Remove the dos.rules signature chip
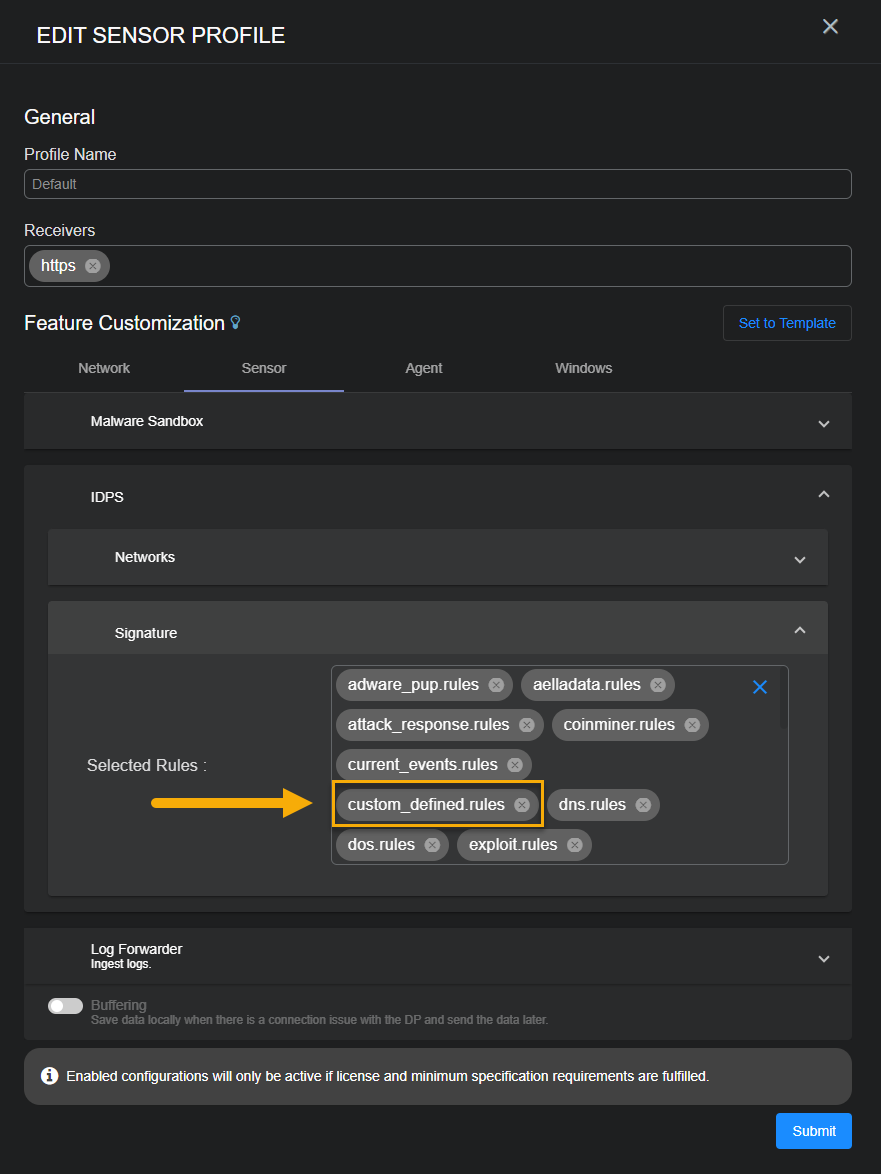 (432, 844)
